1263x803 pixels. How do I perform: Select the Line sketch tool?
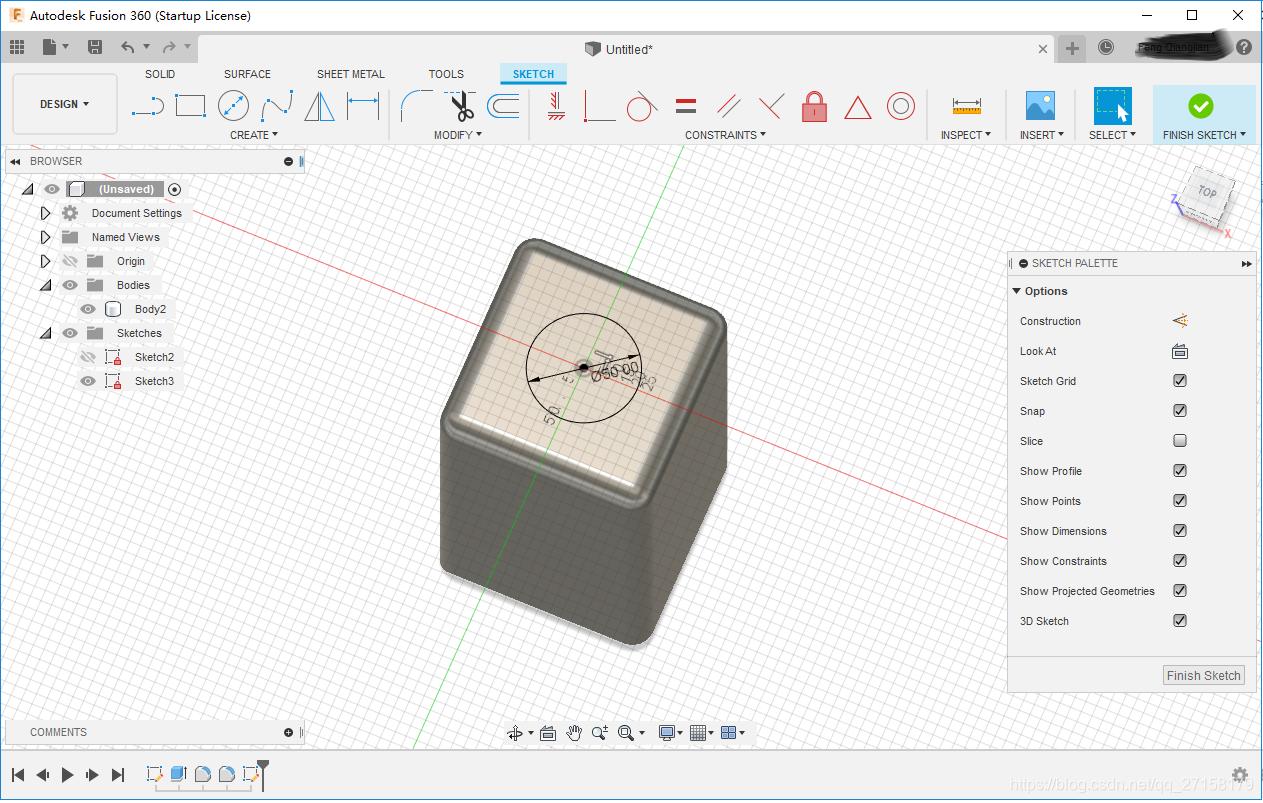click(148, 106)
